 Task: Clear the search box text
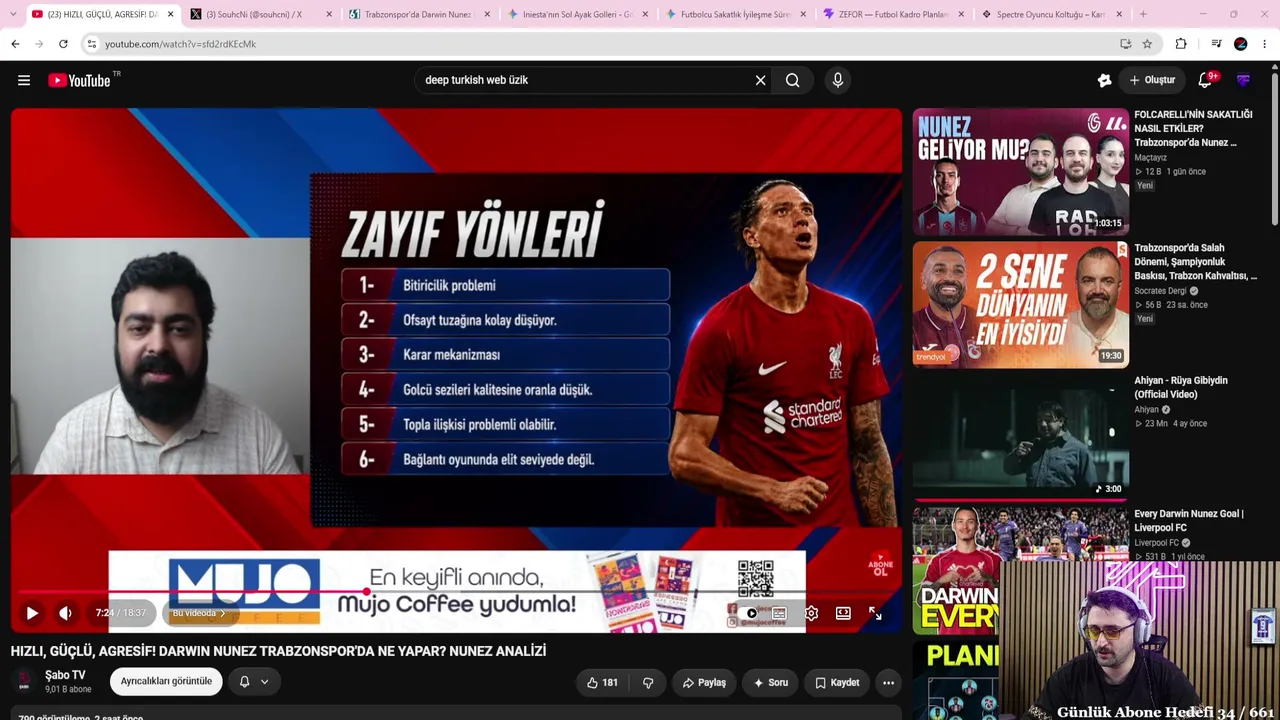(760, 80)
